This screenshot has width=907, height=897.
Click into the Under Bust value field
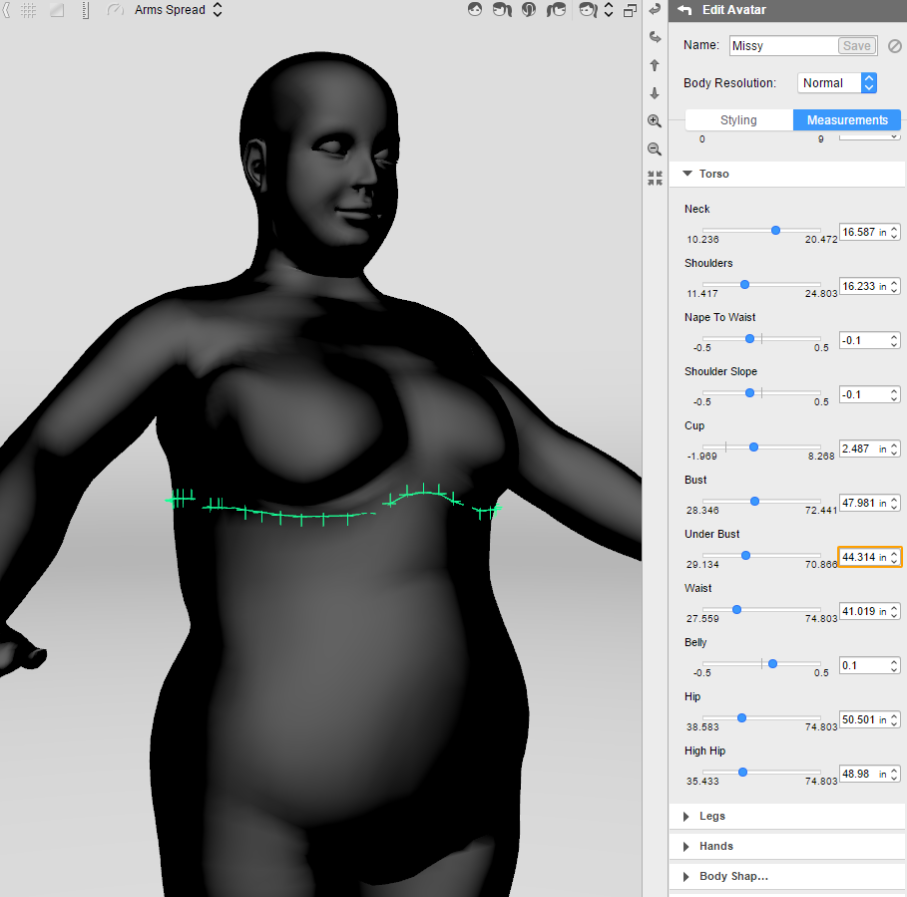coord(858,557)
